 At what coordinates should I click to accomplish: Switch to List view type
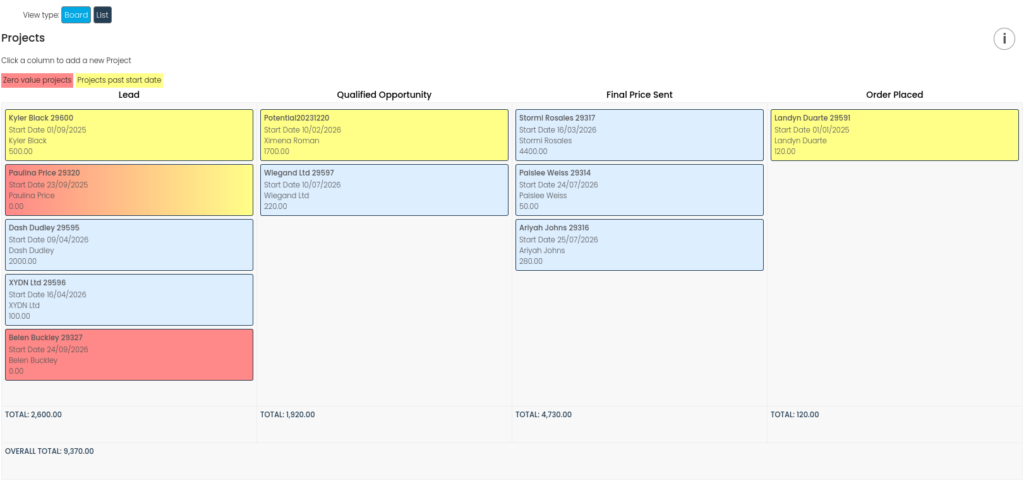(102, 15)
